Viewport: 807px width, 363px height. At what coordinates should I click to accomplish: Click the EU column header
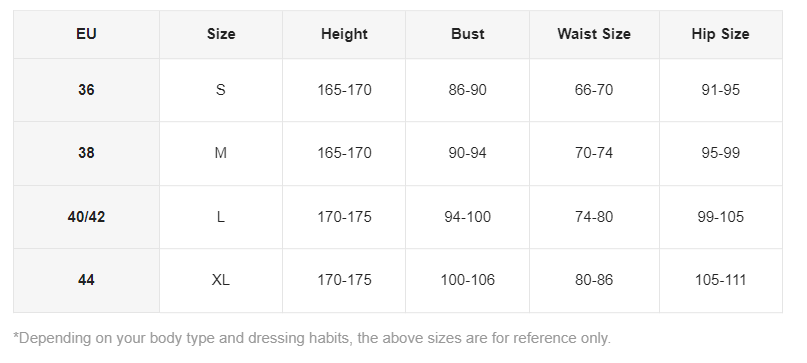86,34
